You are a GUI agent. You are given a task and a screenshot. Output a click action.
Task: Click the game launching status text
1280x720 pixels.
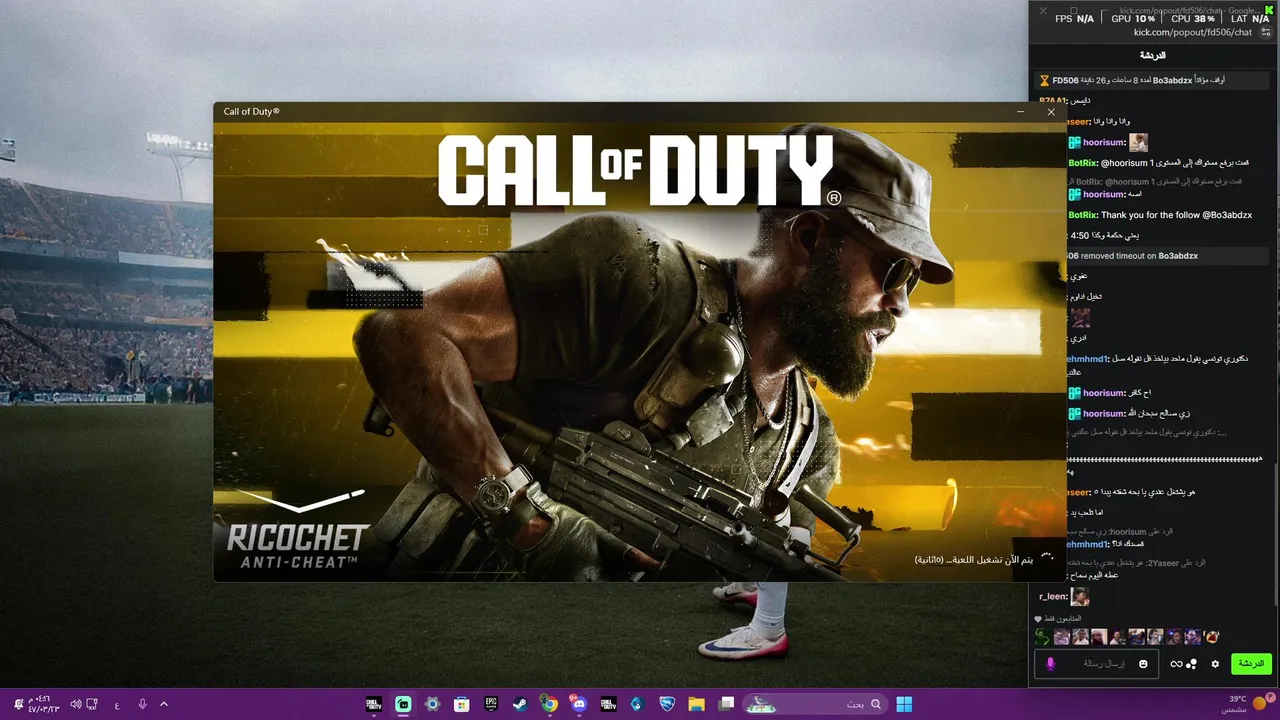pos(975,559)
